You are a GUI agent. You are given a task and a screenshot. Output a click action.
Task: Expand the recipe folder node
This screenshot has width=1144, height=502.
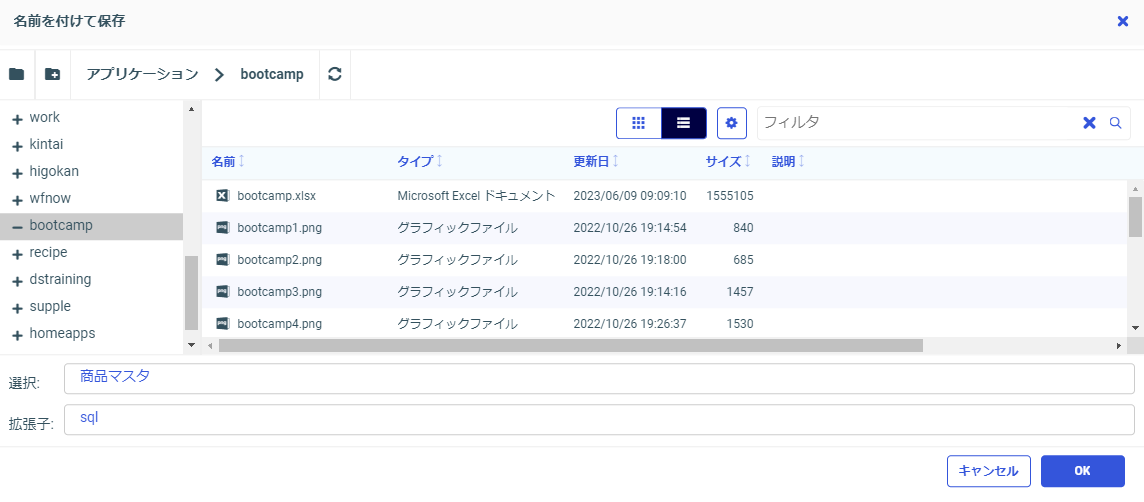click(x=17, y=254)
